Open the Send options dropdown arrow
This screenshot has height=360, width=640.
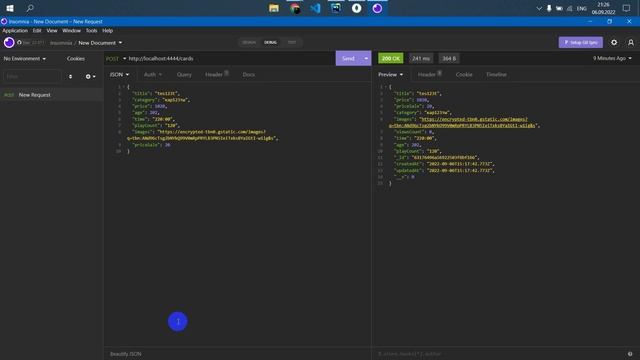366,58
